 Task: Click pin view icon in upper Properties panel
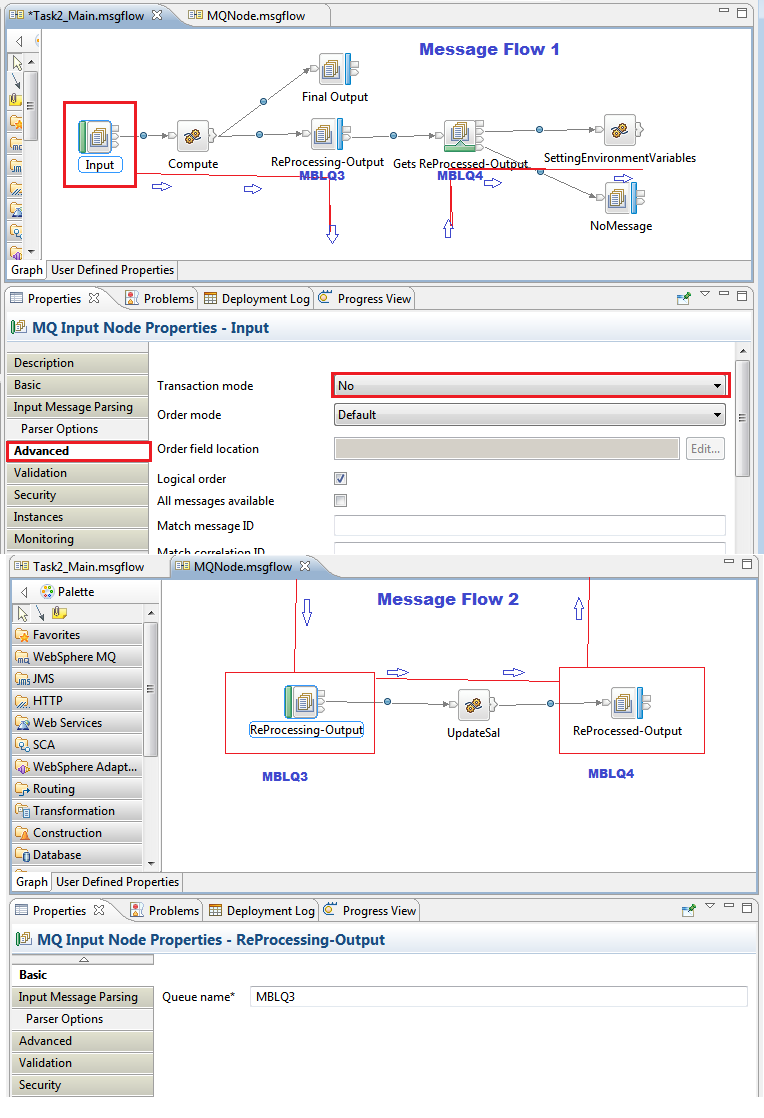[683, 299]
